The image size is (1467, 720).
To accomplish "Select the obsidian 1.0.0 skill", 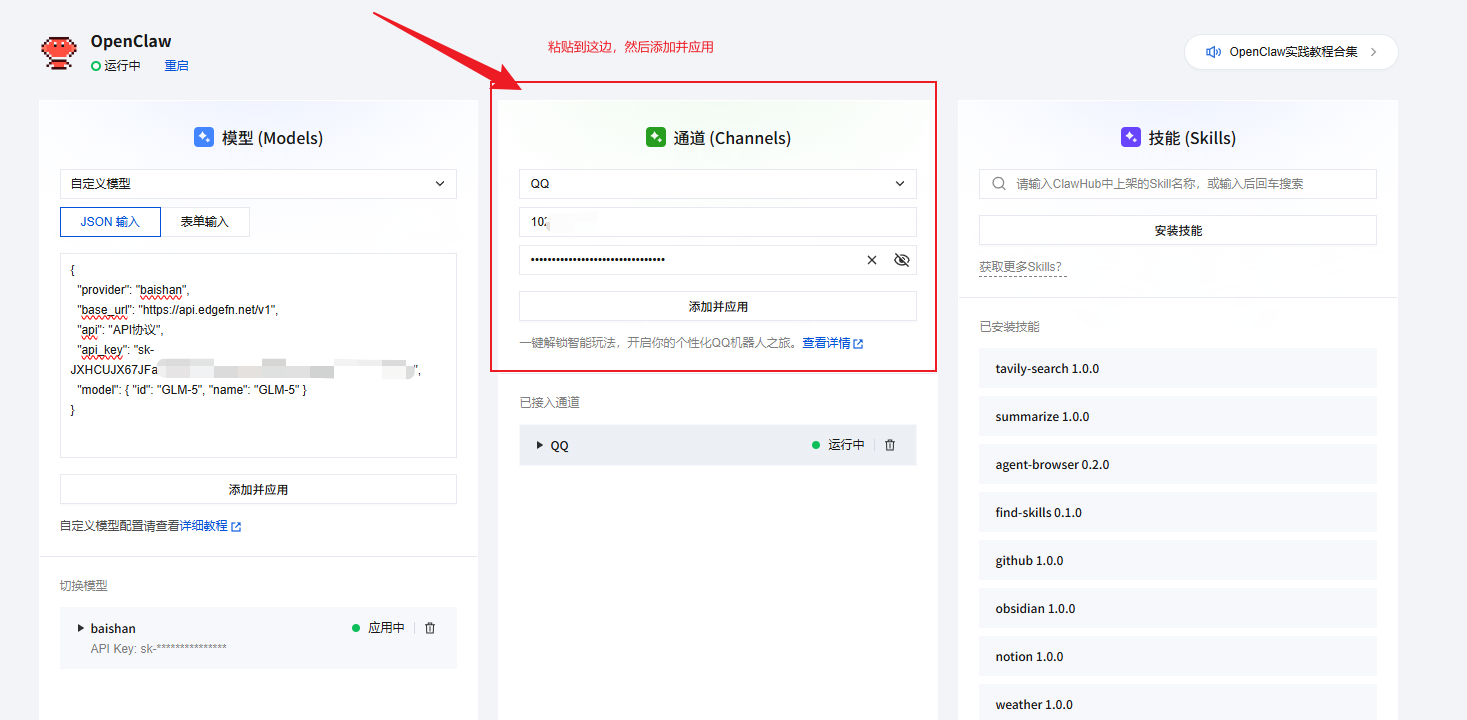I will click(x=1177, y=608).
